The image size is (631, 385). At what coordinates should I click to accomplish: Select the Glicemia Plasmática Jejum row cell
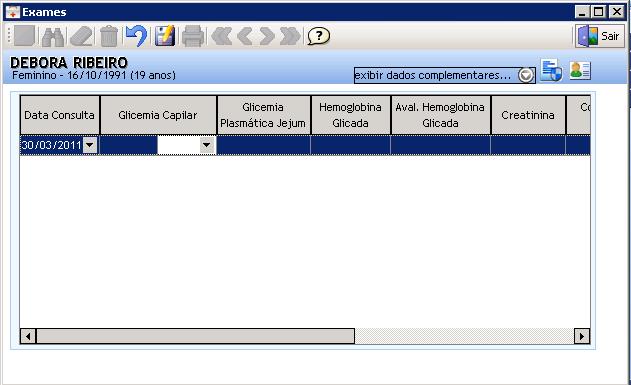[264, 145]
